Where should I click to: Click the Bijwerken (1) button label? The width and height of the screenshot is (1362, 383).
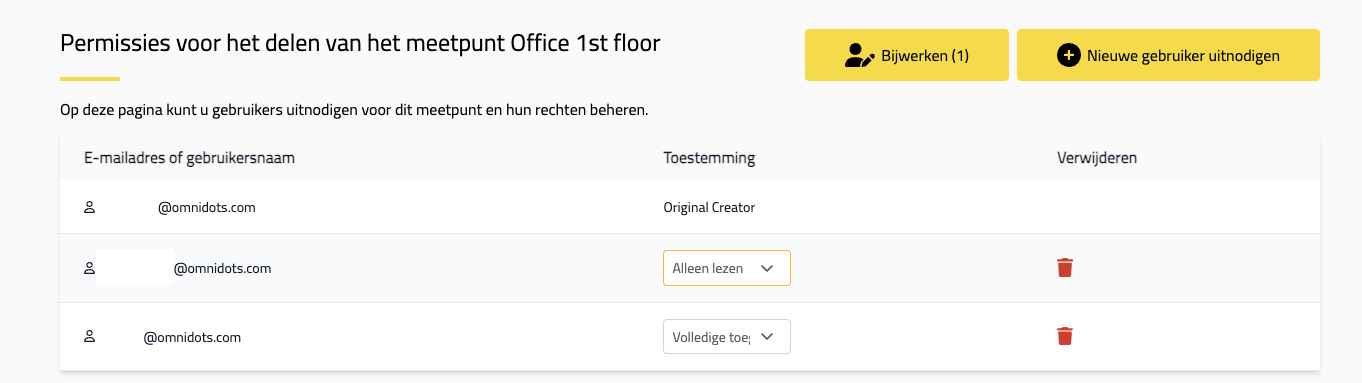pos(925,56)
